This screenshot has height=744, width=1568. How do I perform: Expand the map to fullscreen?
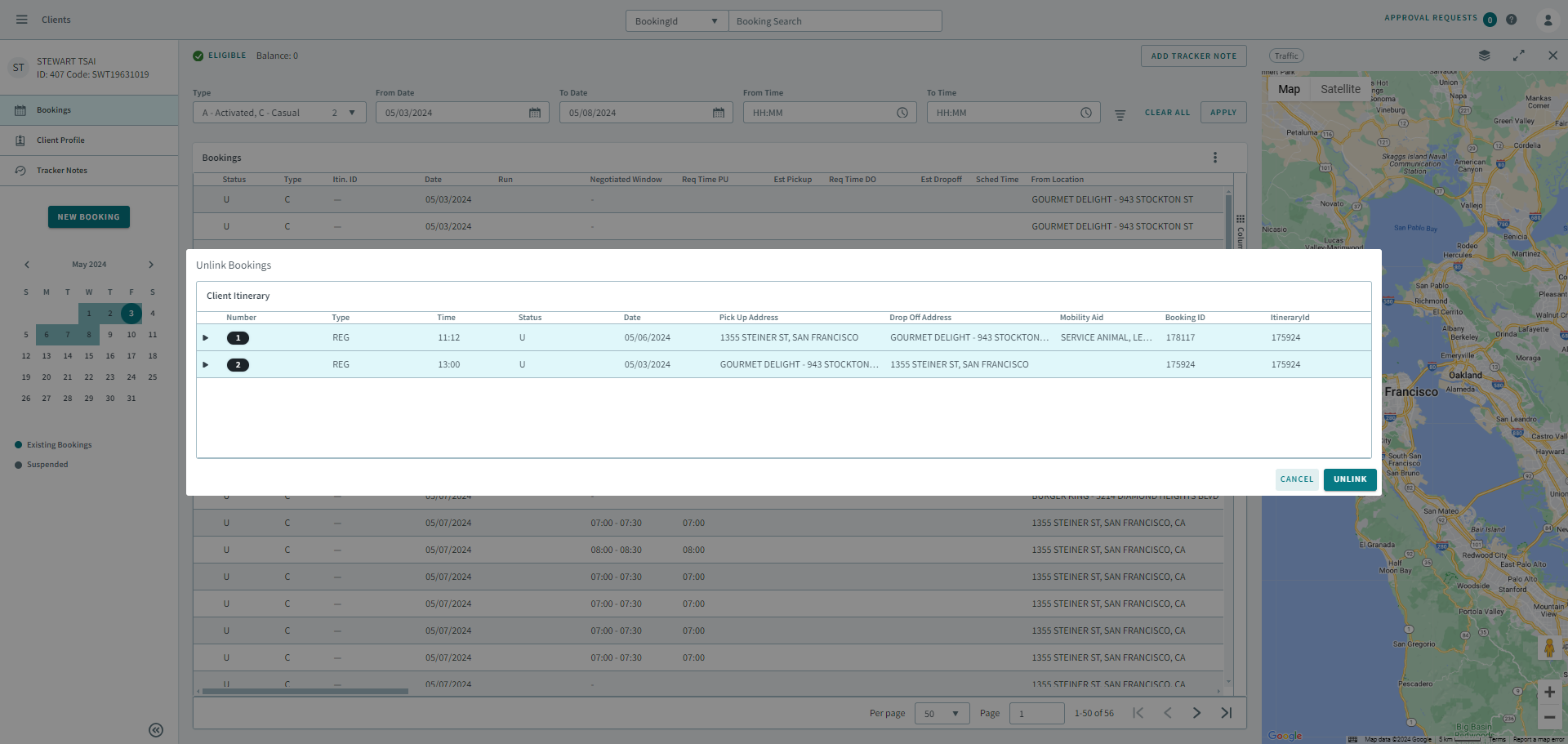pos(1518,56)
